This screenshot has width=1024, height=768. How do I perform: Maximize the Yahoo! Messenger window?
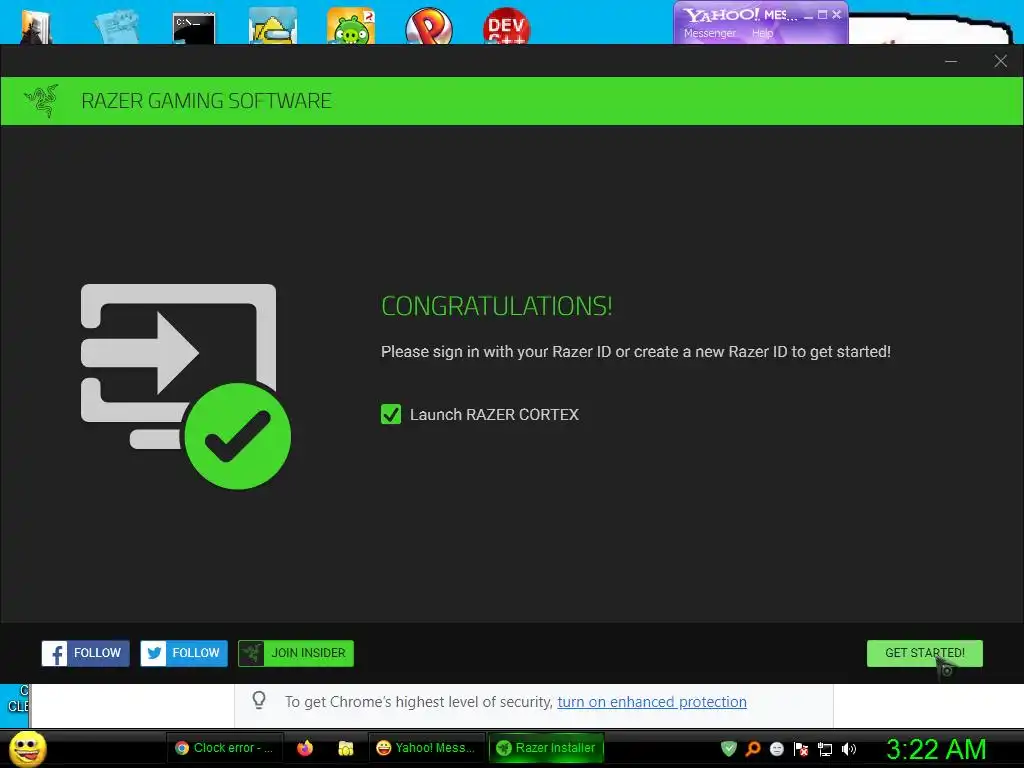823,14
